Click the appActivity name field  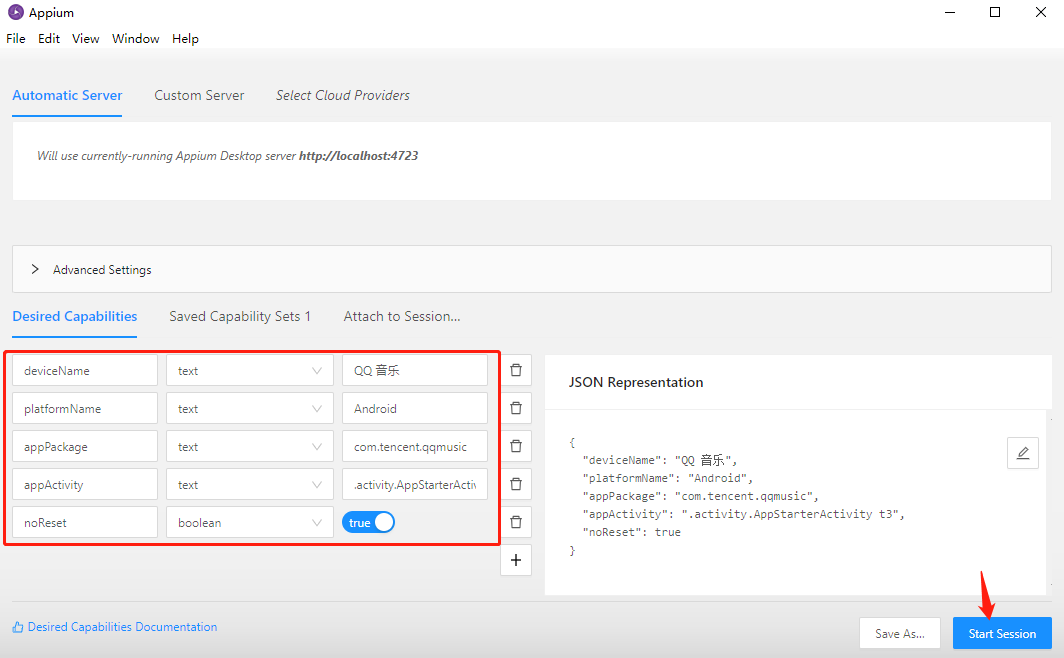point(85,484)
